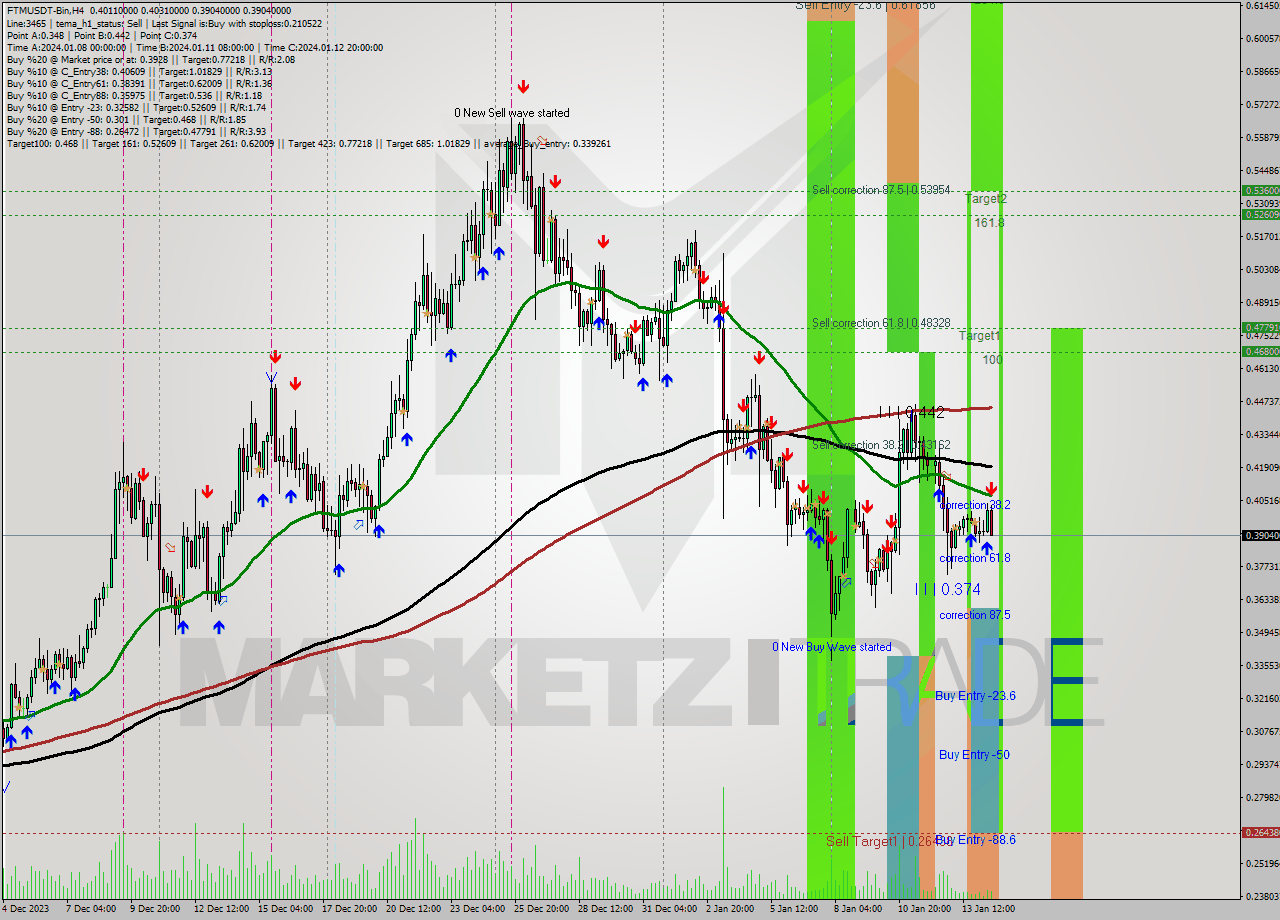The image size is (1280, 920).
Task: Click the 'Buy Entry -23.6' label
Action: point(976,695)
